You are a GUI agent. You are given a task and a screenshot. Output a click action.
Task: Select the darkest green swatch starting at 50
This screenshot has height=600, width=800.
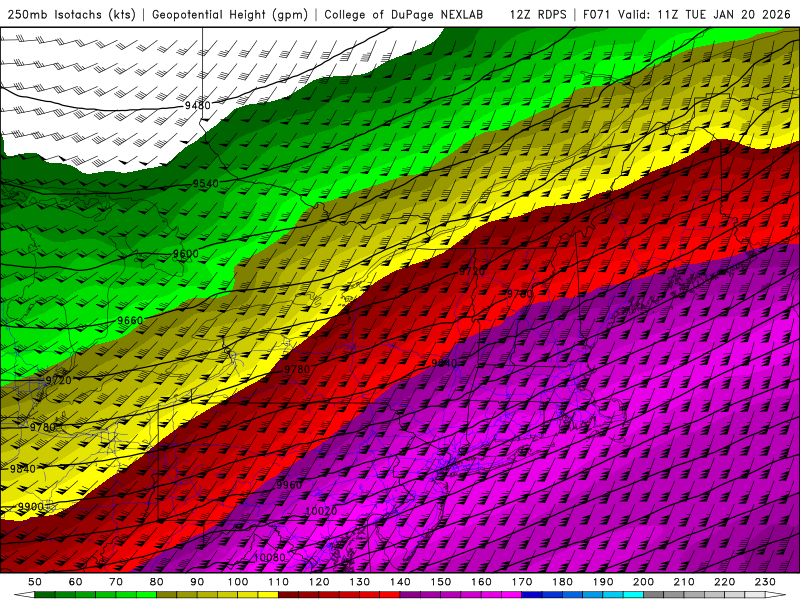click(x=45, y=595)
